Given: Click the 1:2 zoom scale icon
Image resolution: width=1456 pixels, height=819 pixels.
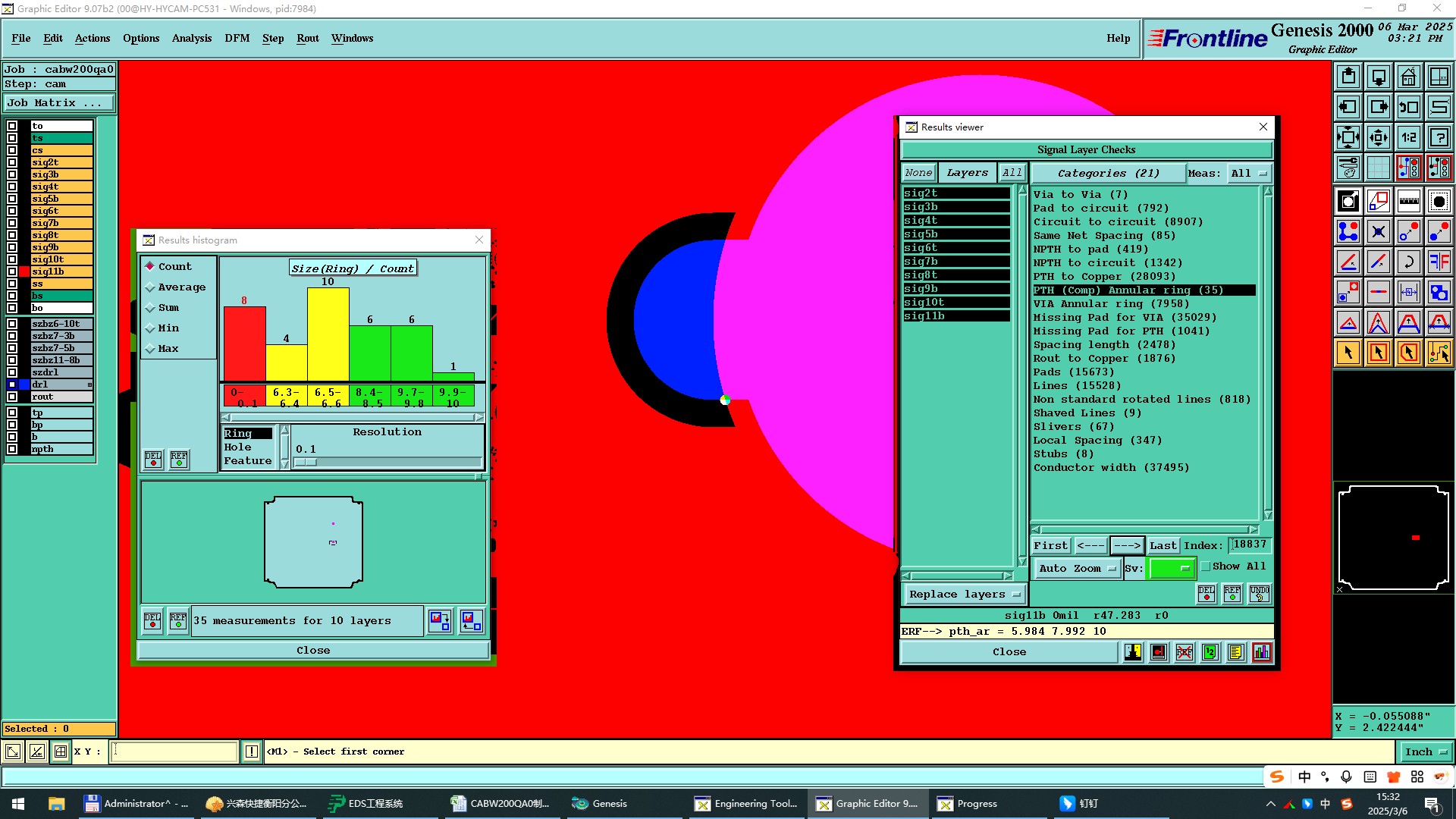Looking at the screenshot, I should [x=1408, y=137].
